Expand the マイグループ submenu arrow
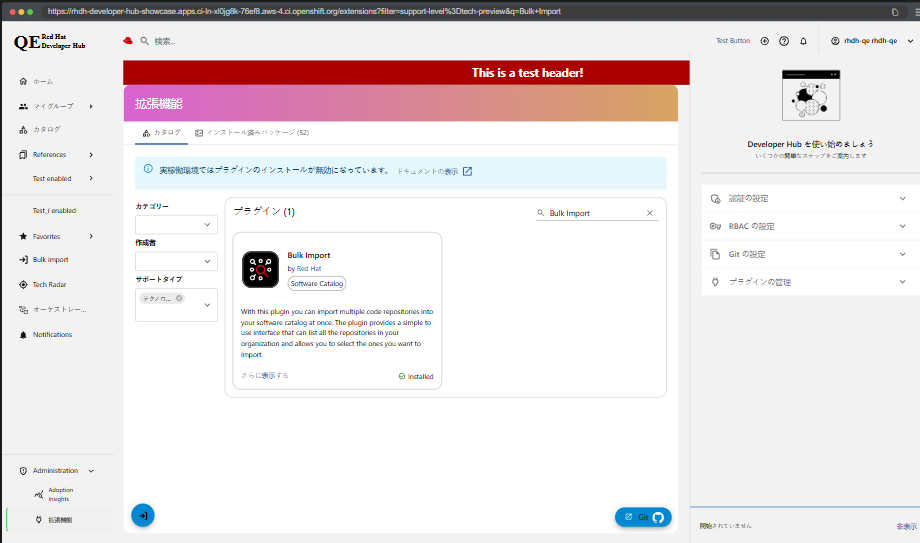The image size is (920, 543). point(91,106)
